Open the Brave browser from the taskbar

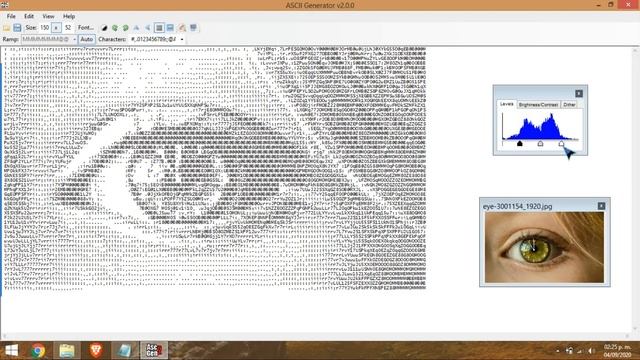pyautogui.click(x=96, y=351)
